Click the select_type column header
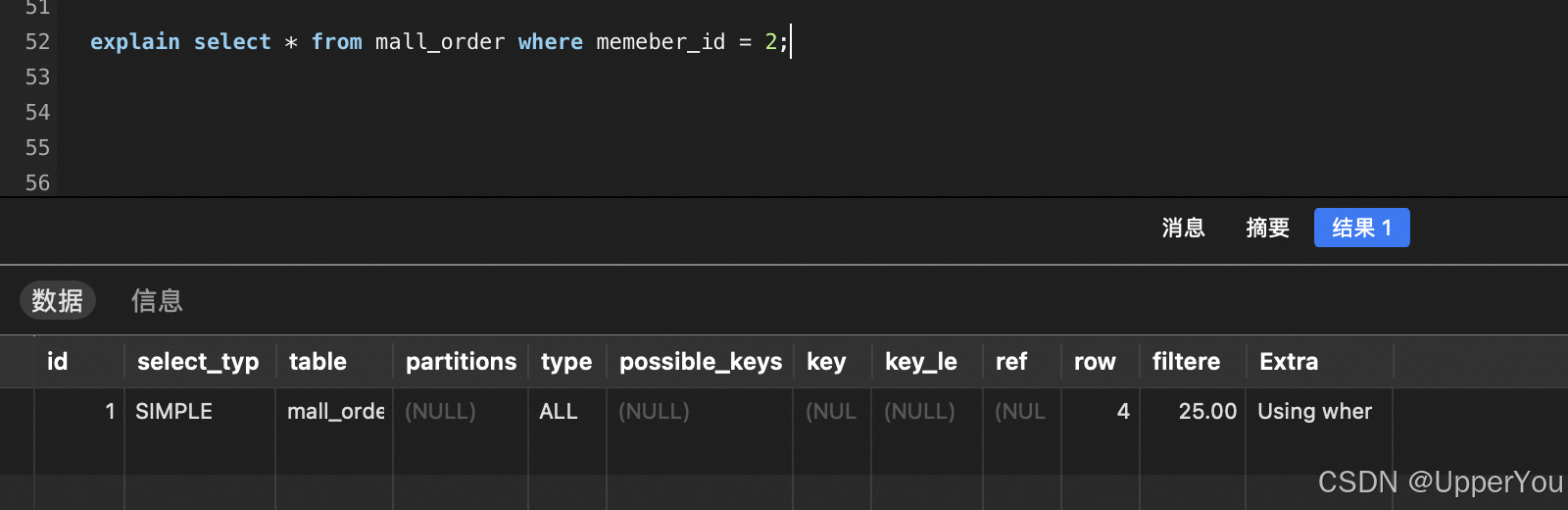 200,362
